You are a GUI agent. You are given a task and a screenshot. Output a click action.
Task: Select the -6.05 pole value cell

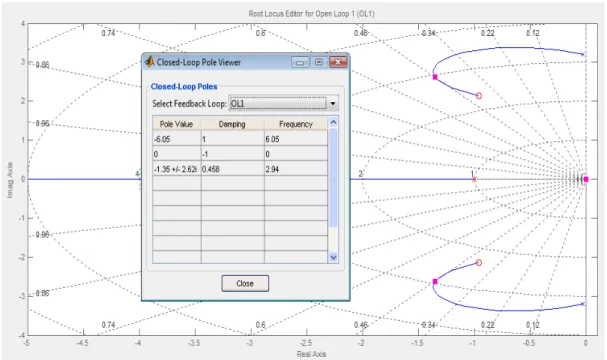177,139
